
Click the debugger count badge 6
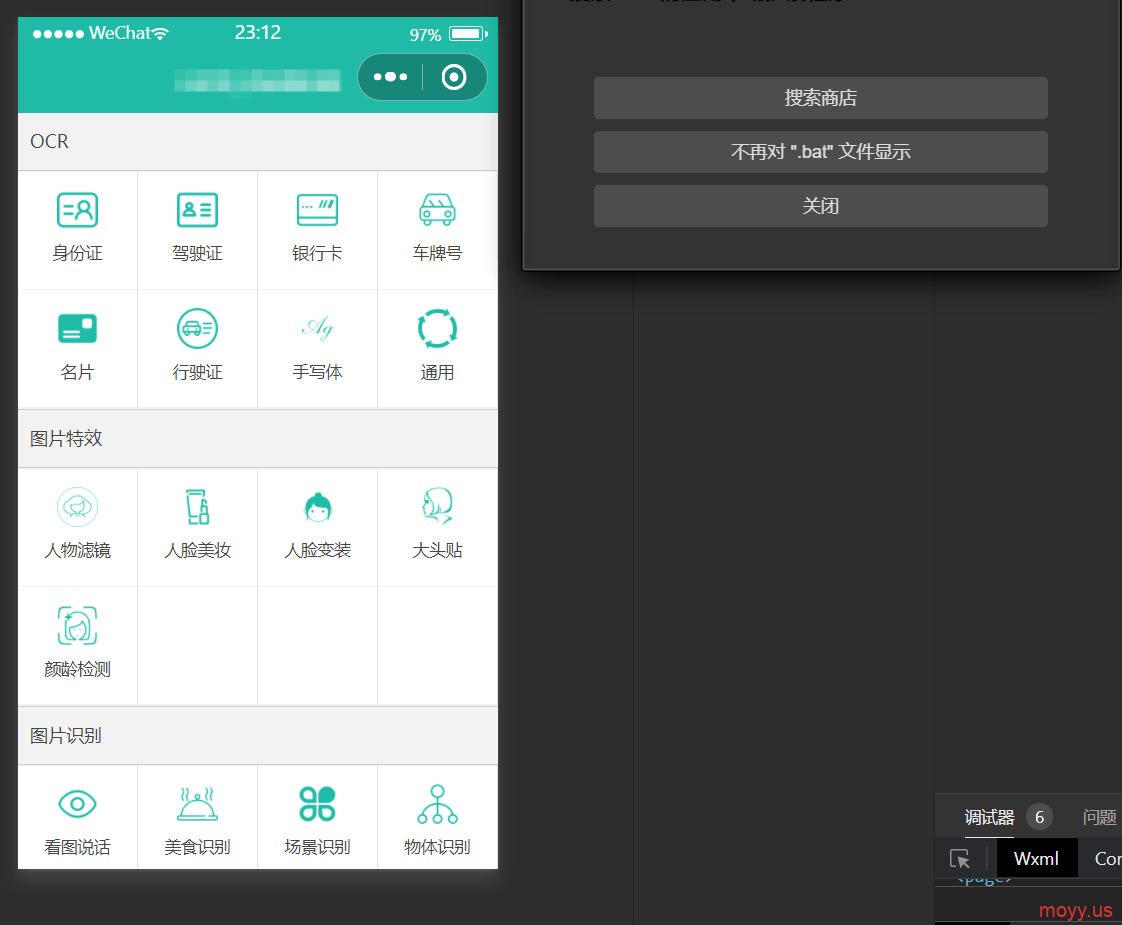[1040, 817]
